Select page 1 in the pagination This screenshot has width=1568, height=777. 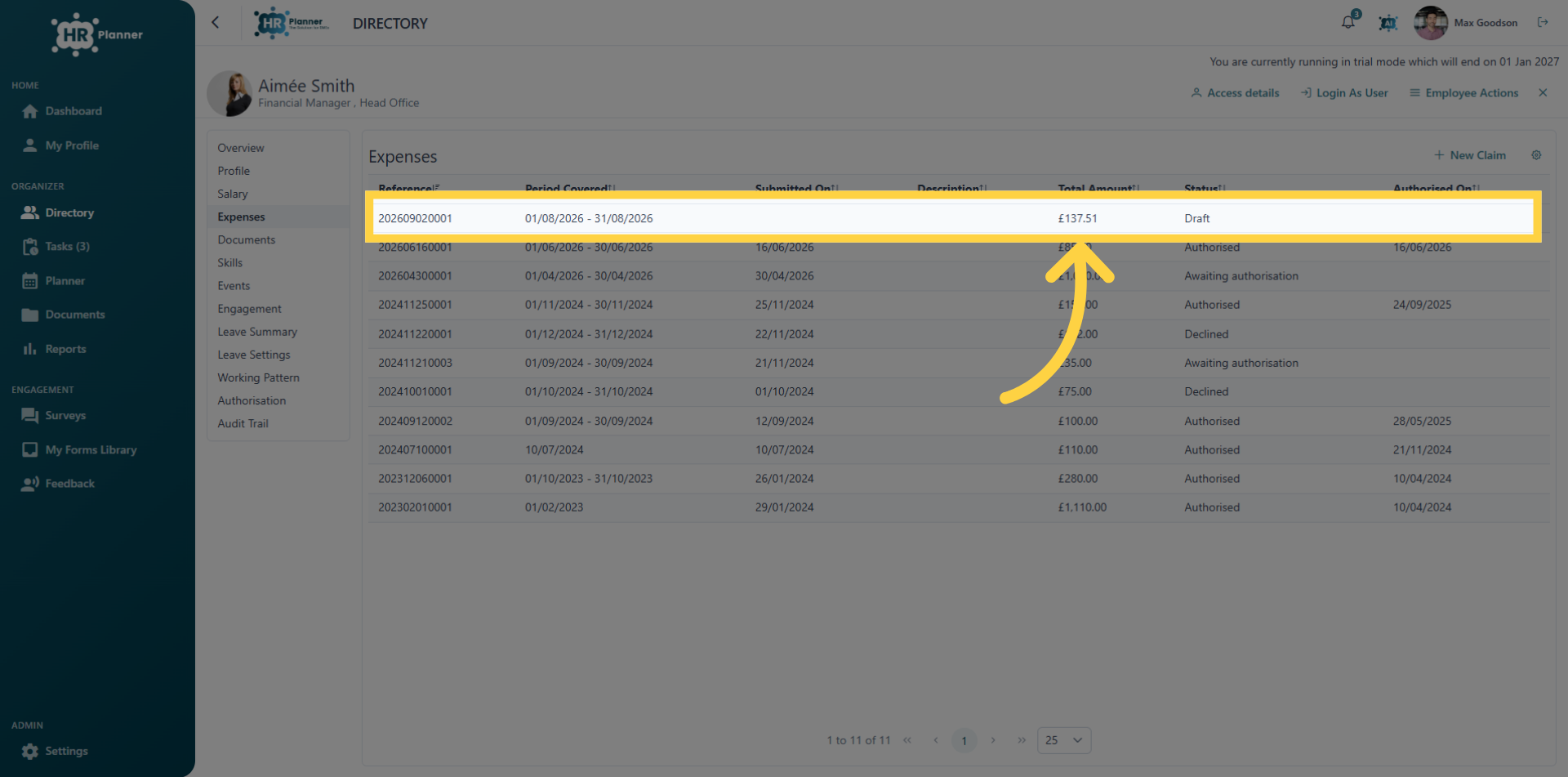pos(964,740)
